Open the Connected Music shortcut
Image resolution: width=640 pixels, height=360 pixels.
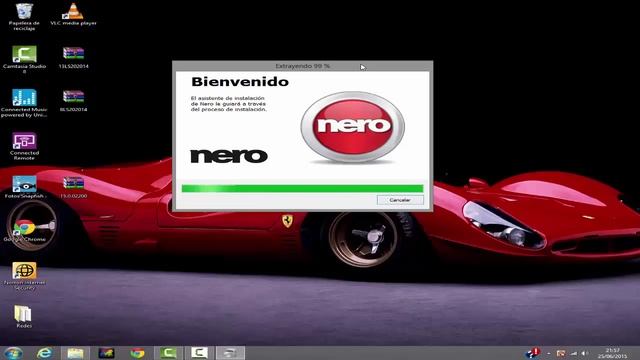tap(24, 103)
